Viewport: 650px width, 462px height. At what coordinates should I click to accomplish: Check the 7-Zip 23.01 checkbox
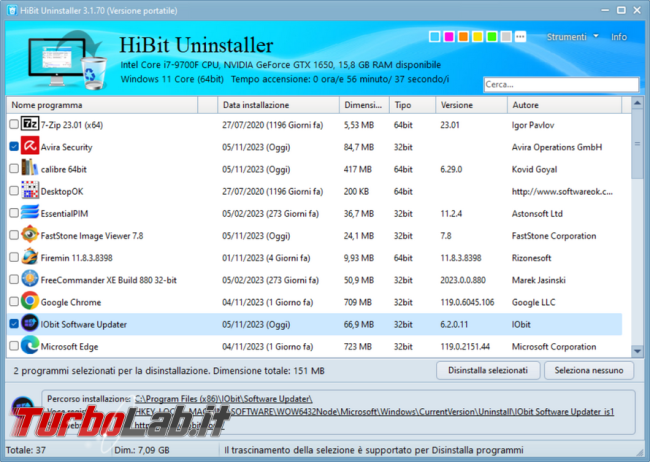(14, 124)
